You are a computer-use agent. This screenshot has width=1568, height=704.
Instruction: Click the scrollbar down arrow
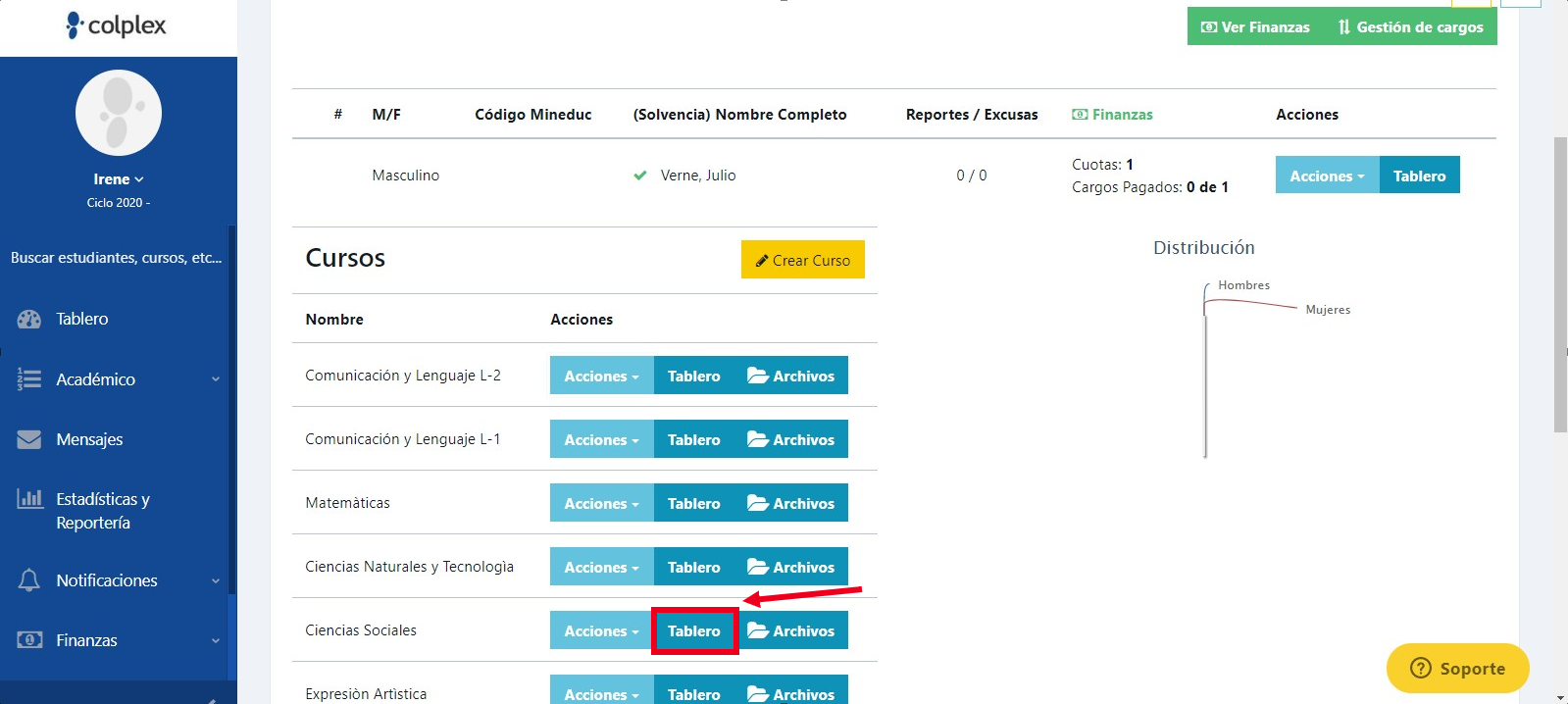[x=1560, y=697]
